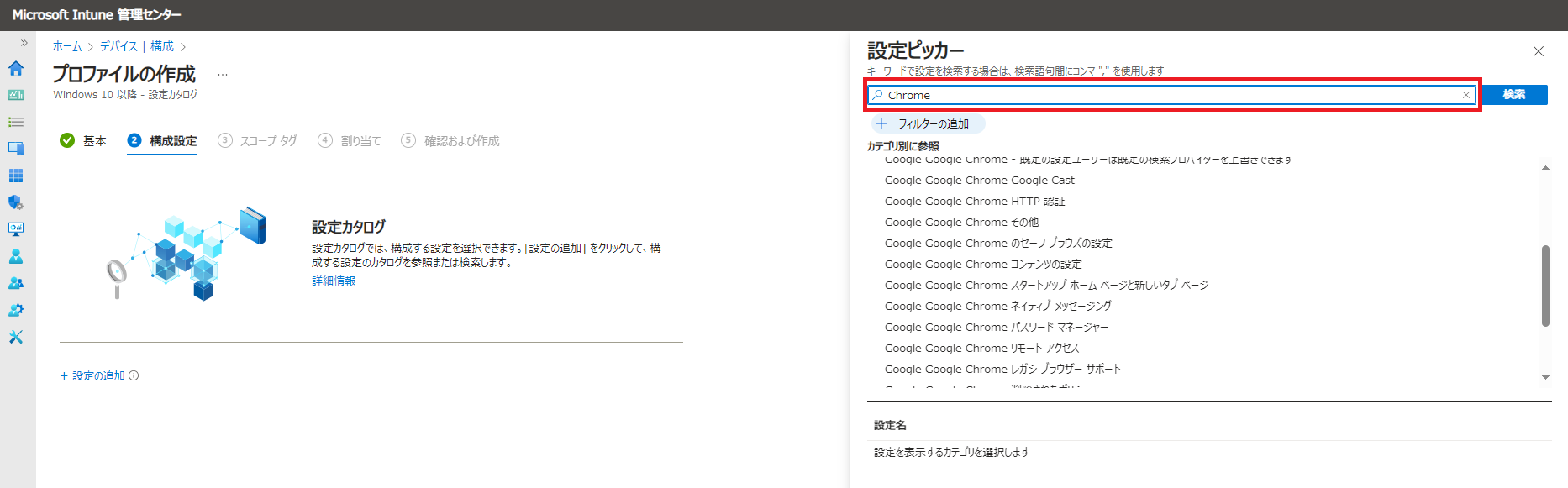The image size is (1568, 488).
Task: Open All services list icon
Action: 15,122
